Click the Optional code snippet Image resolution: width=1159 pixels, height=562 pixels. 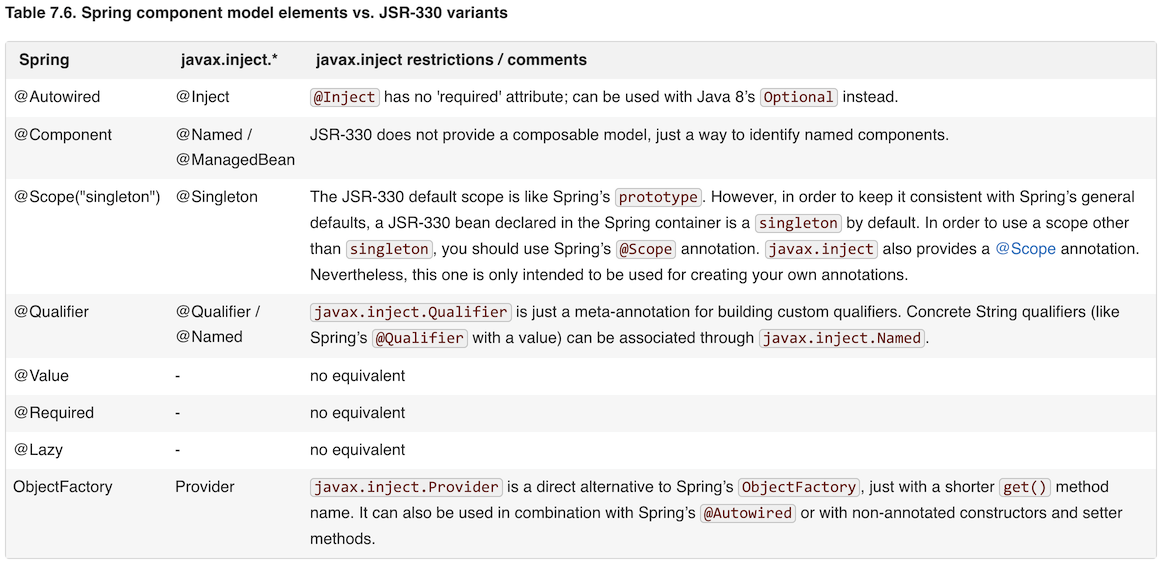tap(798, 97)
